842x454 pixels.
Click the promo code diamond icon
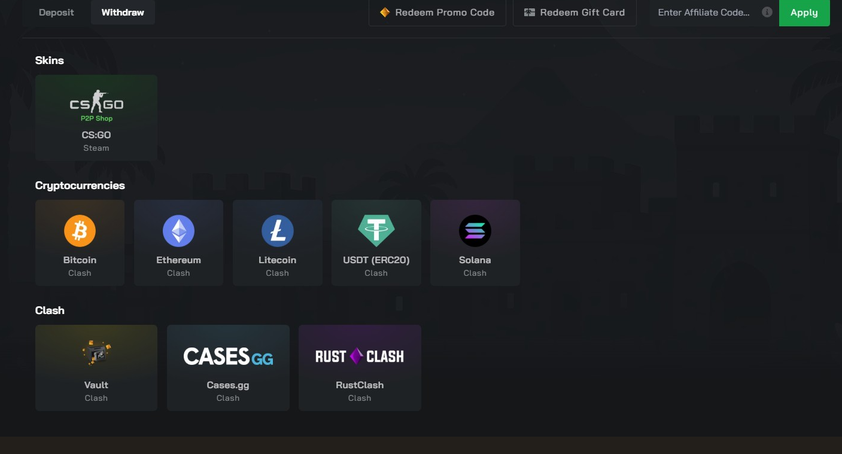(x=384, y=12)
